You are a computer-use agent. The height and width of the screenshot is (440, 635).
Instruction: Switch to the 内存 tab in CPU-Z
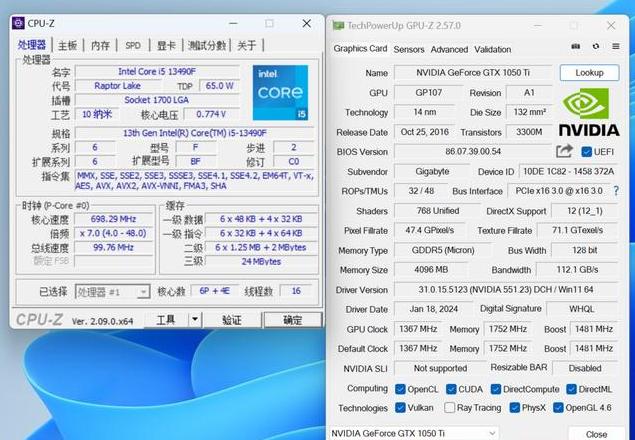click(100, 45)
